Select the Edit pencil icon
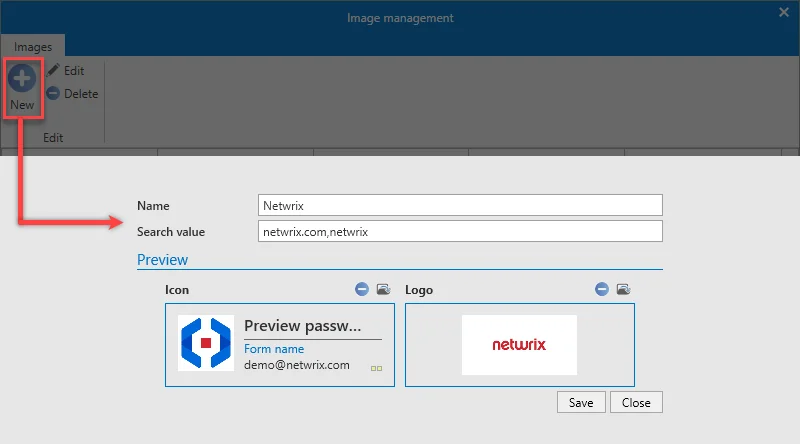Screen dimensions: 800x444 point(53,70)
